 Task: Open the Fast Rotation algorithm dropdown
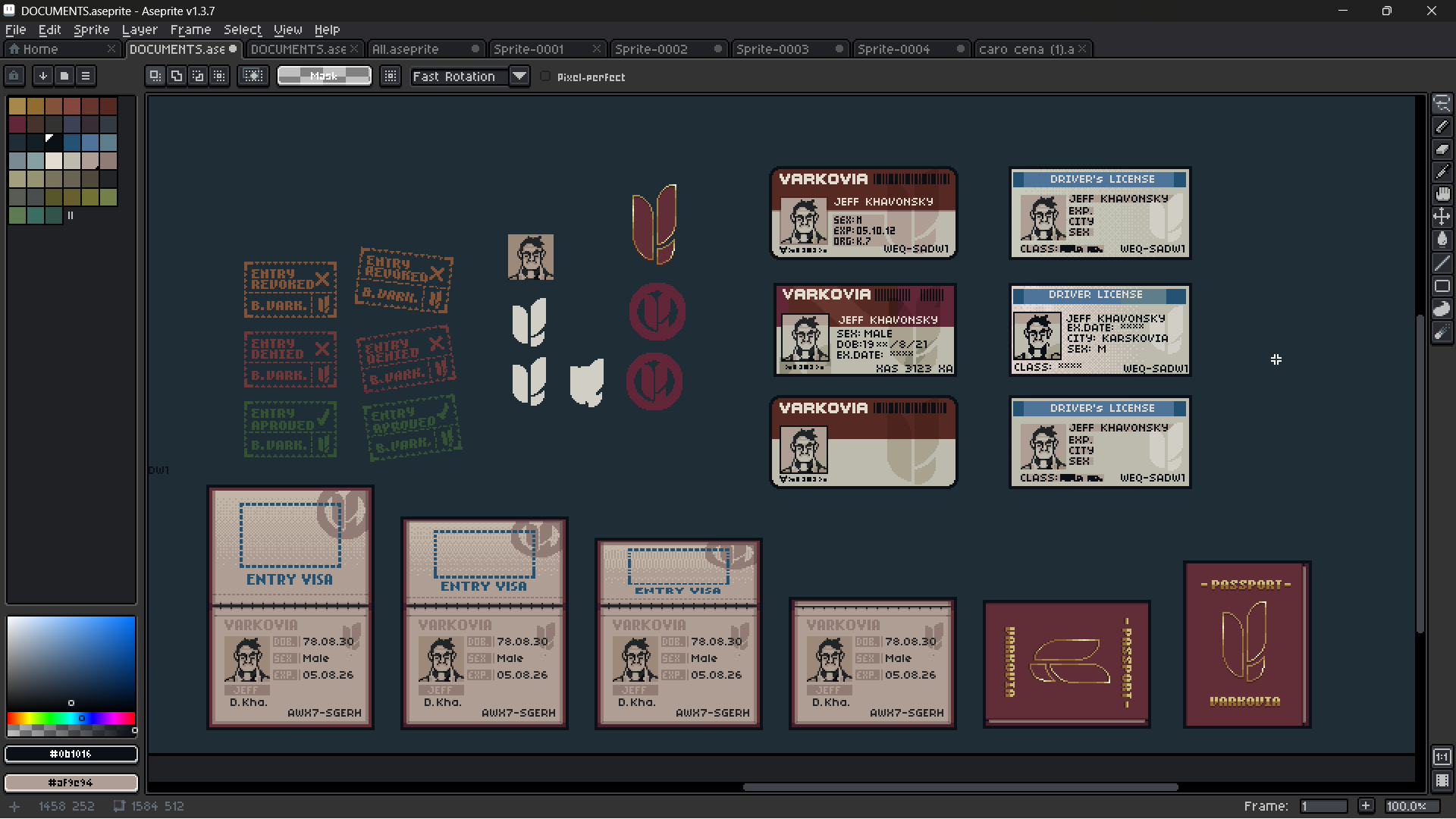(x=519, y=77)
